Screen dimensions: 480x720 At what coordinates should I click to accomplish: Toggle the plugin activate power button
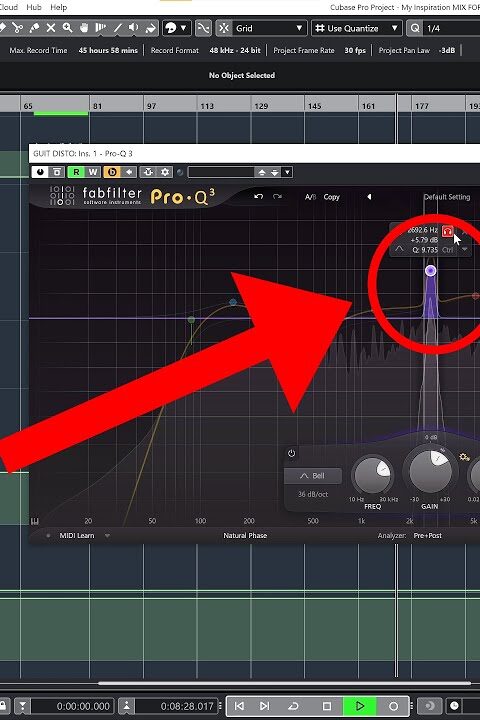tap(40, 172)
